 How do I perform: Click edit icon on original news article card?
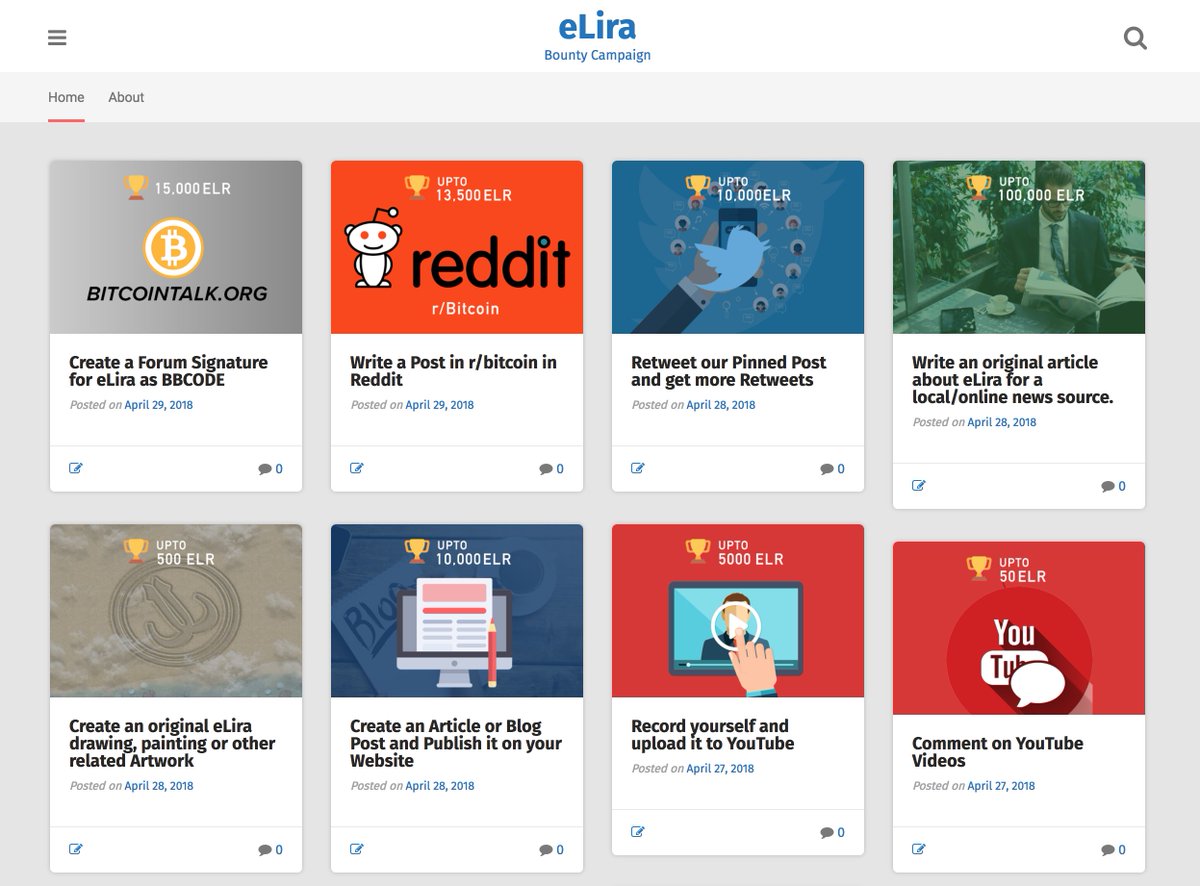(x=919, y=485)
